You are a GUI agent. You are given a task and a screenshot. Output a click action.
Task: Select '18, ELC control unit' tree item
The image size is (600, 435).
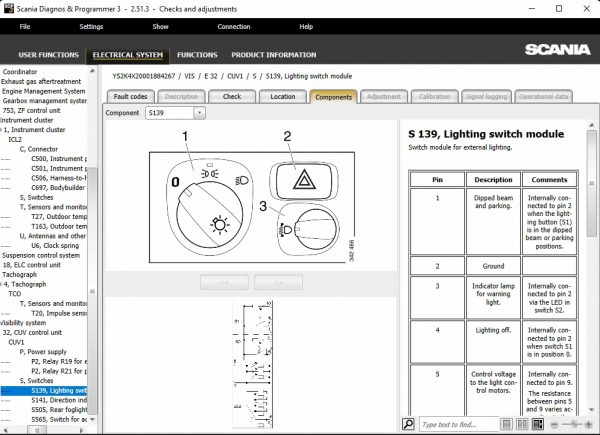[x=31, y=265]
